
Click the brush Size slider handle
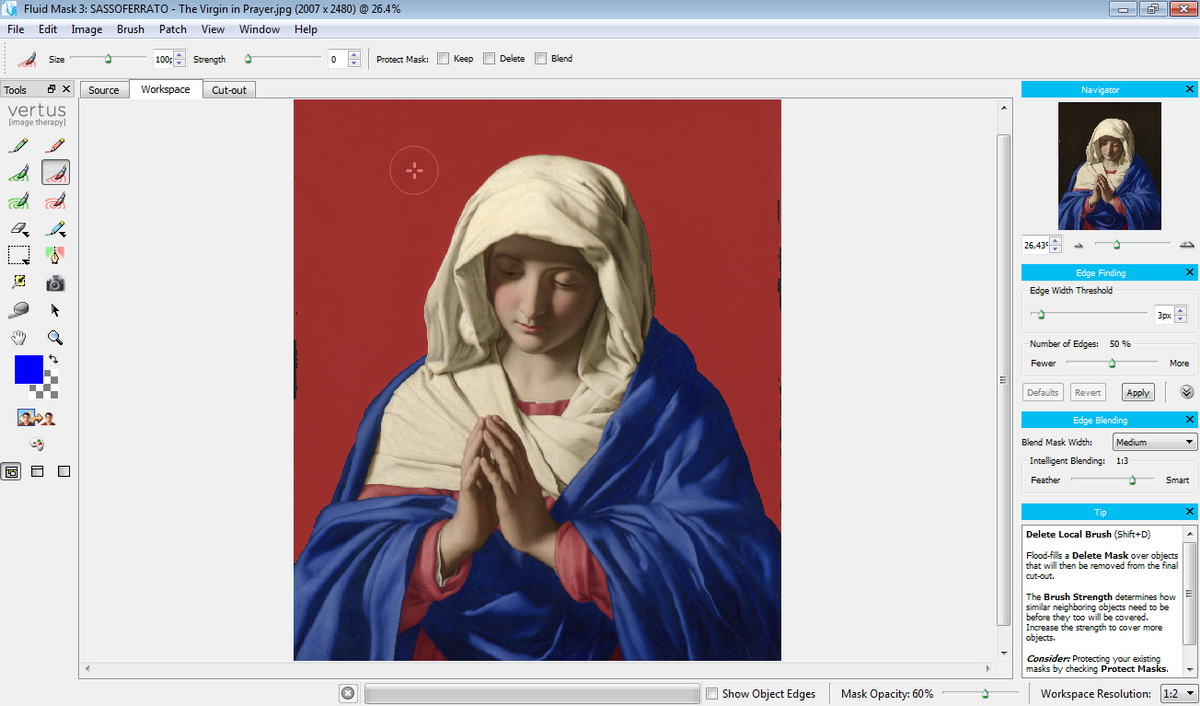pos(108,59)
